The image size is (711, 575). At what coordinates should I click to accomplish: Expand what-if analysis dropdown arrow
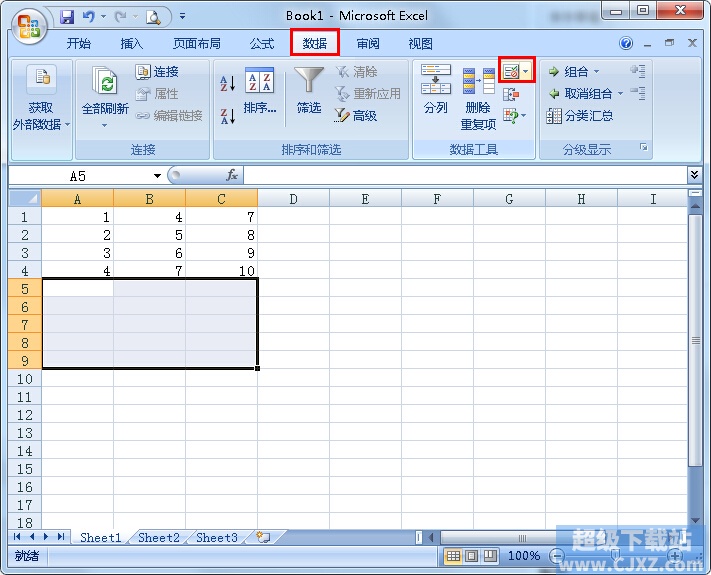coord(524,116)
